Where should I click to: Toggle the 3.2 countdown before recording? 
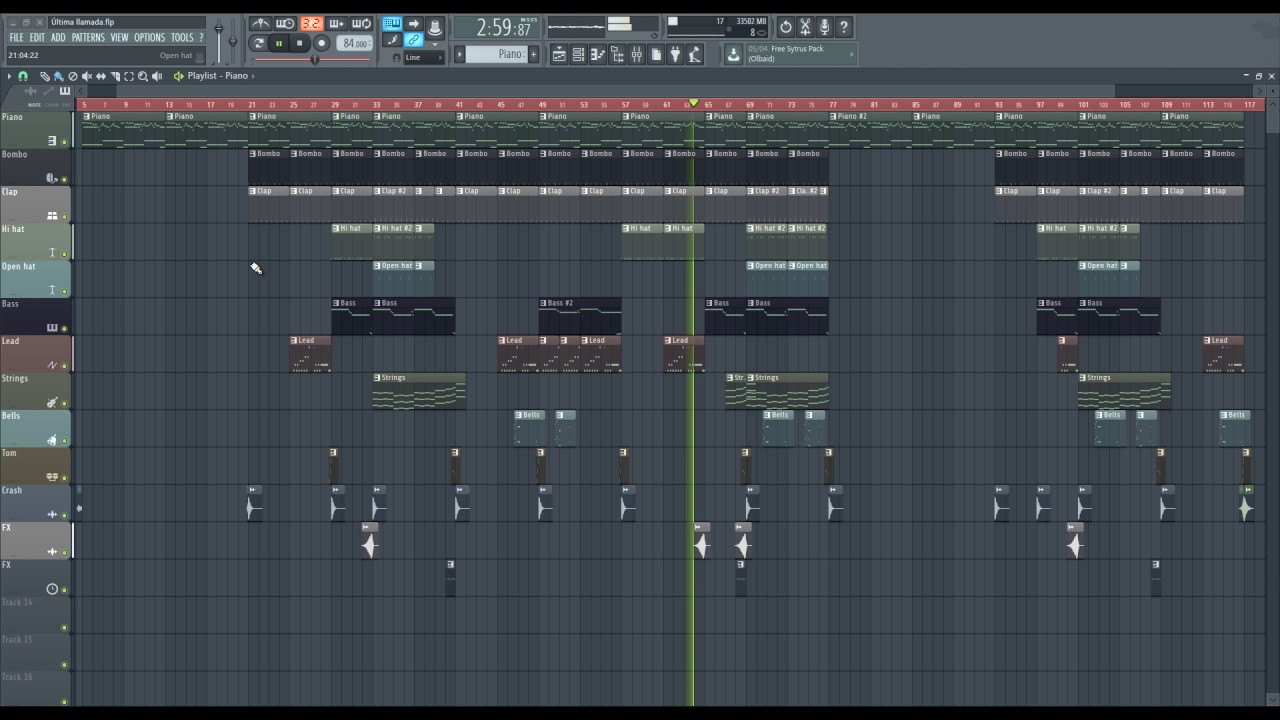(x=312, y=23)
